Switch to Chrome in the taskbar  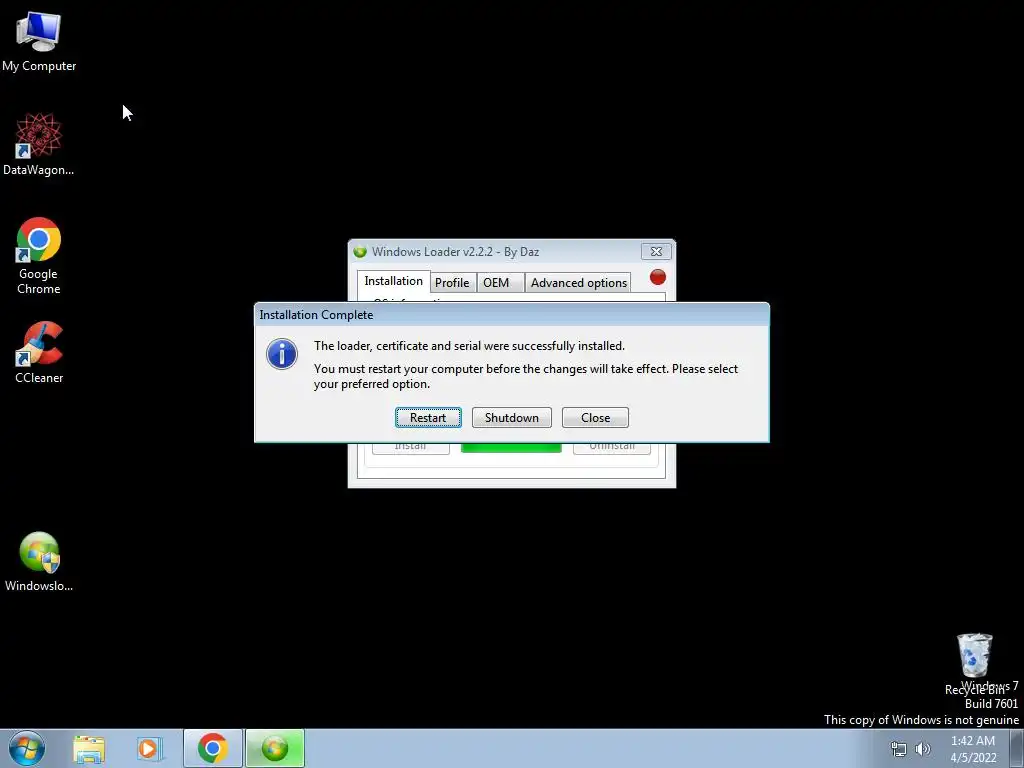212,749
